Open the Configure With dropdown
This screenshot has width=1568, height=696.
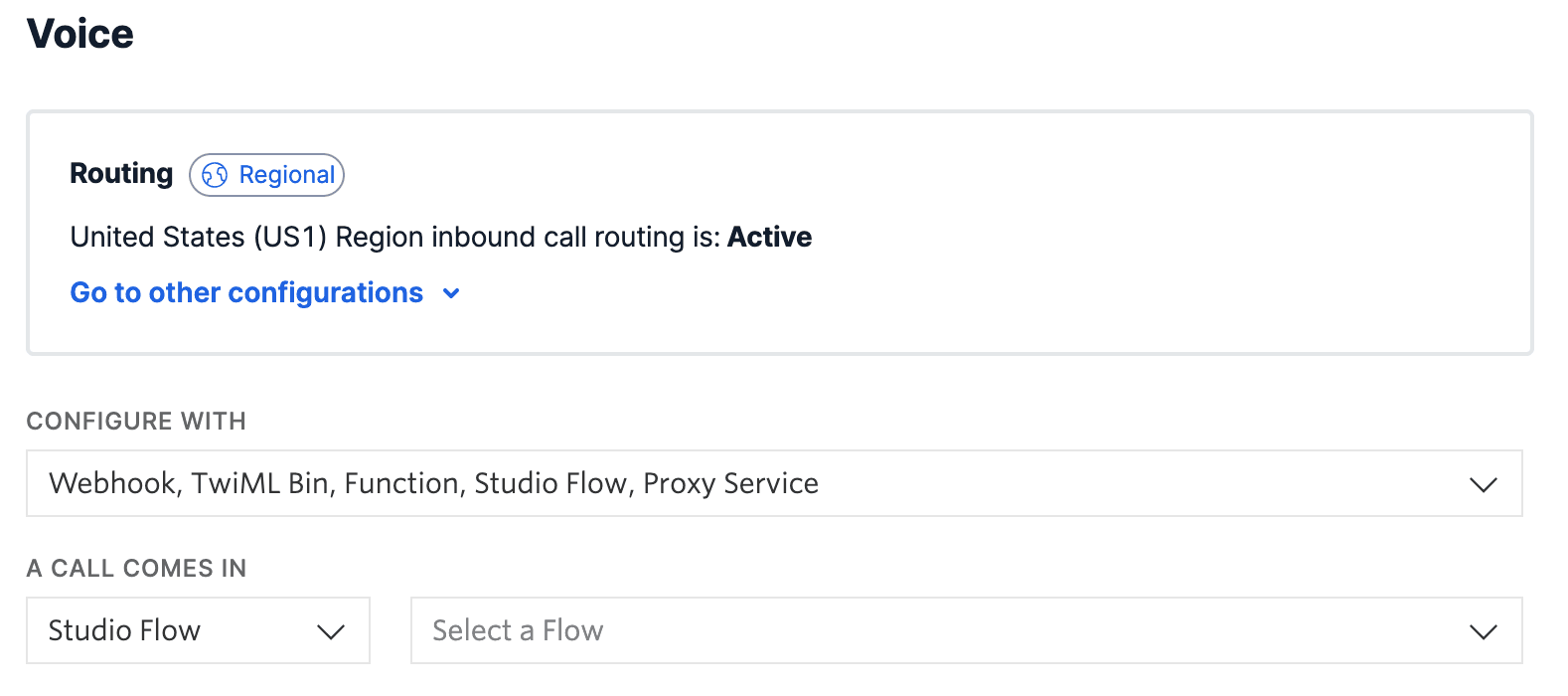coord(775,484)
